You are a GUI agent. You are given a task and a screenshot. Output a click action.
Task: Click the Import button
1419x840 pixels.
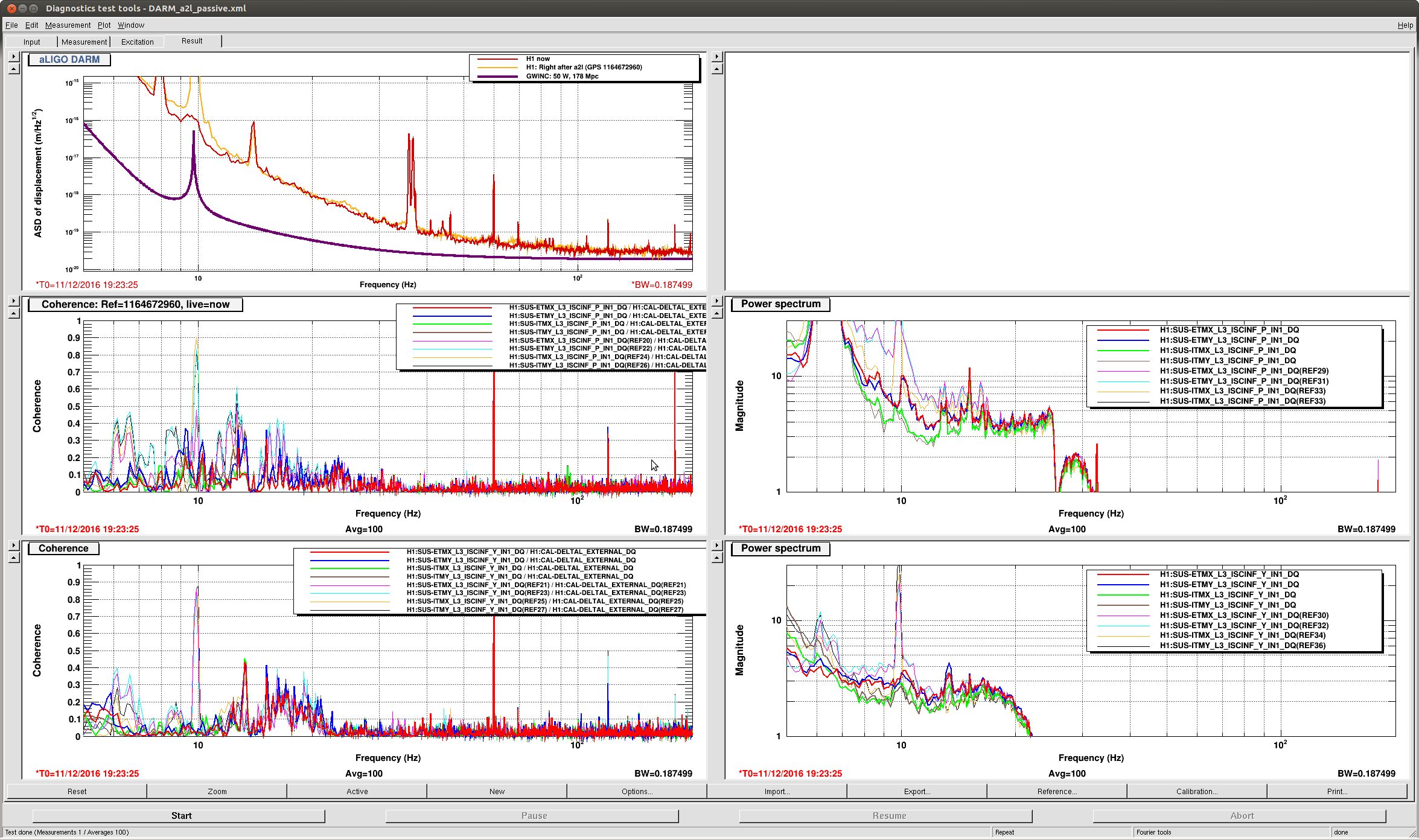click(777, 791)
